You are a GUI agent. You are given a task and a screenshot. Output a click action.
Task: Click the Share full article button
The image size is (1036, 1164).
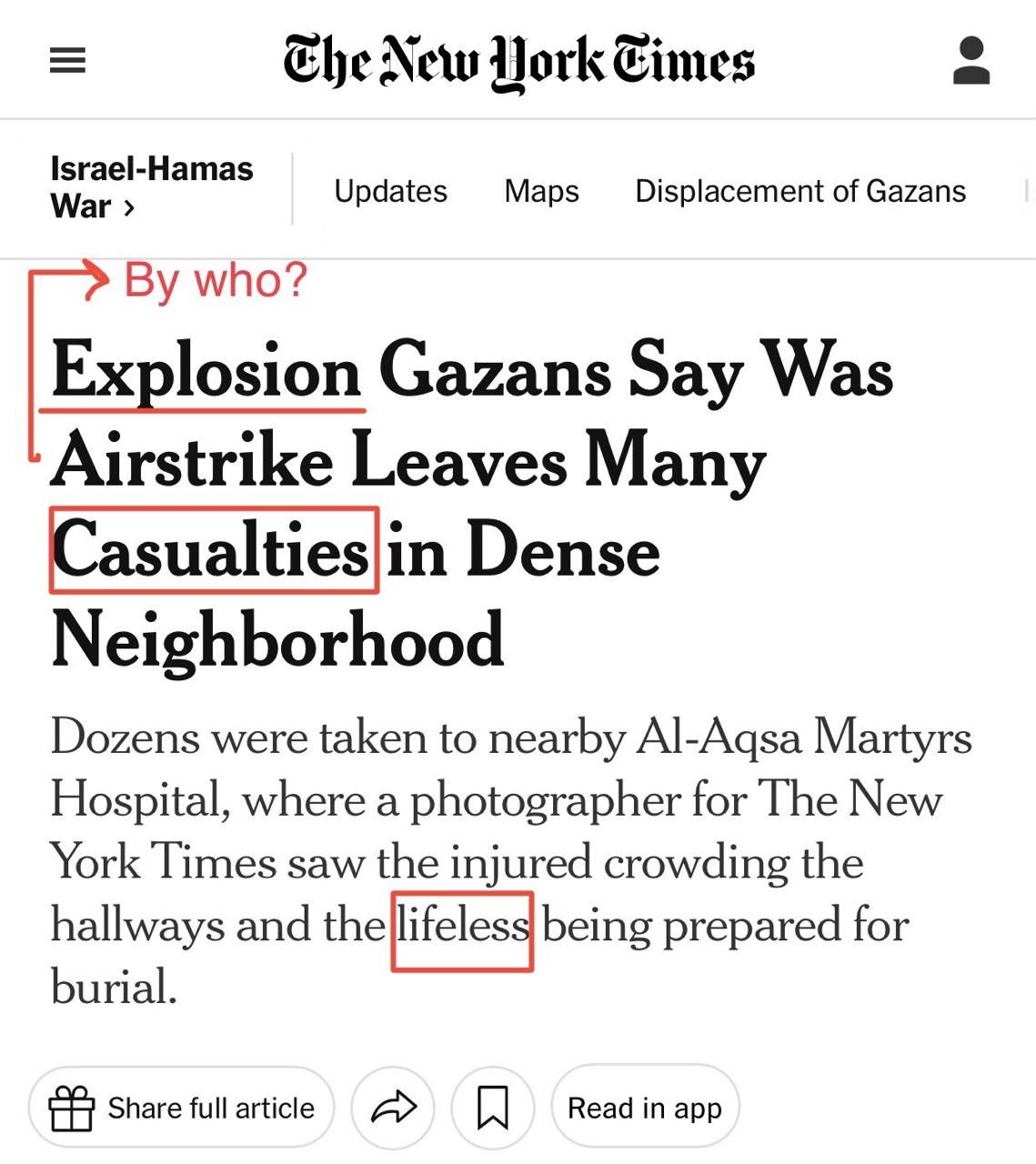click(182, 1108)
